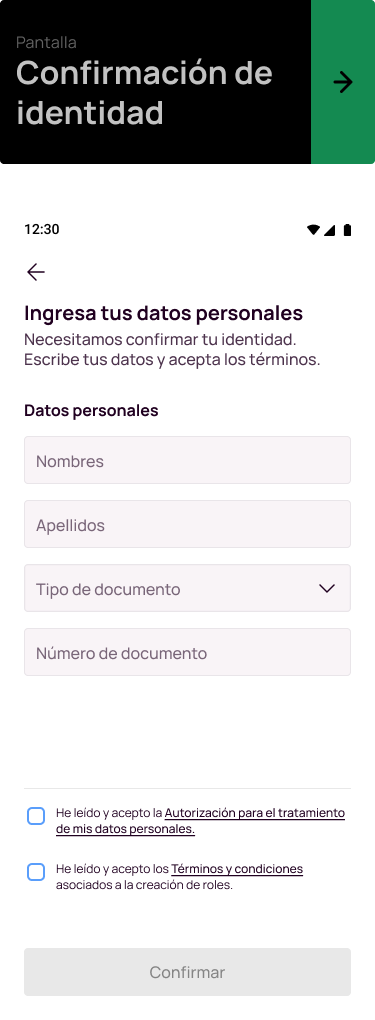Open the Tipo de documento dropdown

pos(188,588)
